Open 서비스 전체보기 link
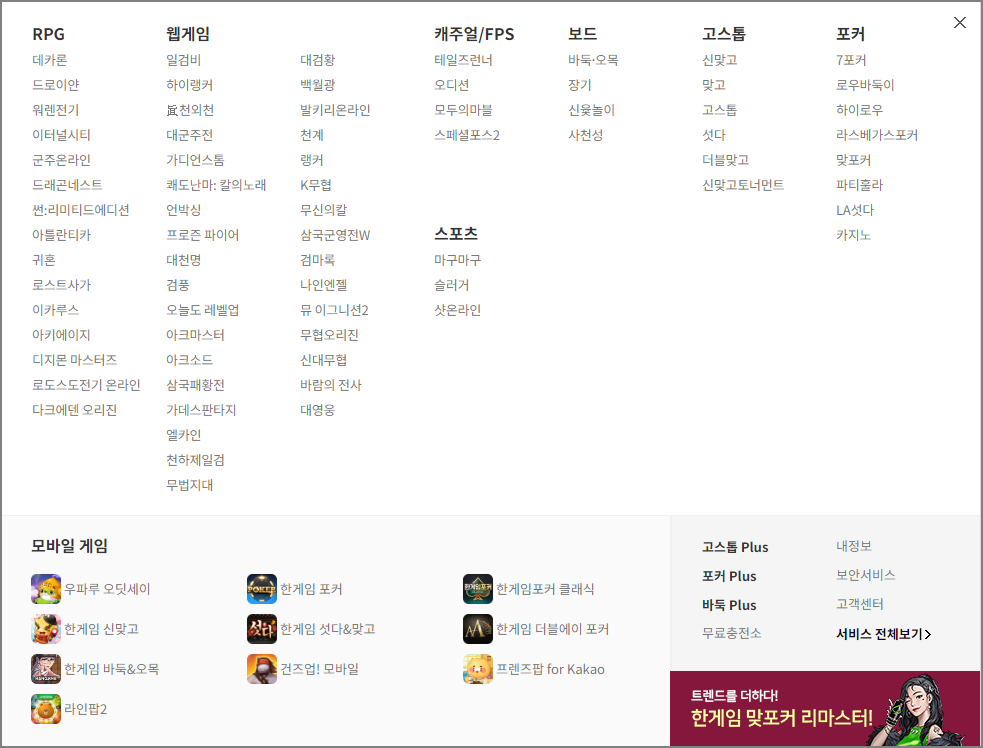Screen dimensions: 983x748 pyautogui.click(x=883, y=634)
